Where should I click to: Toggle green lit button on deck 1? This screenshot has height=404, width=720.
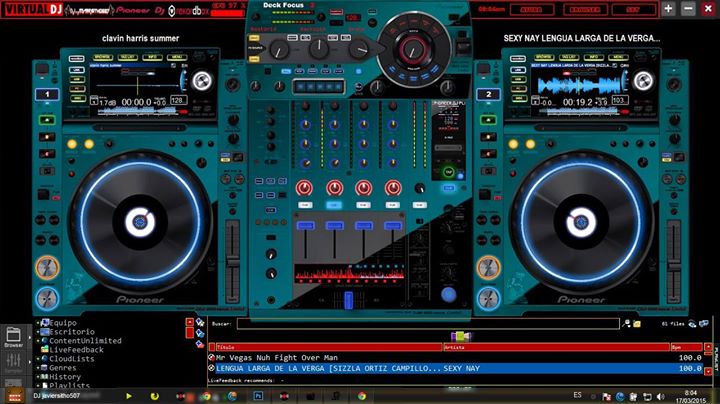tap(47, 120)
